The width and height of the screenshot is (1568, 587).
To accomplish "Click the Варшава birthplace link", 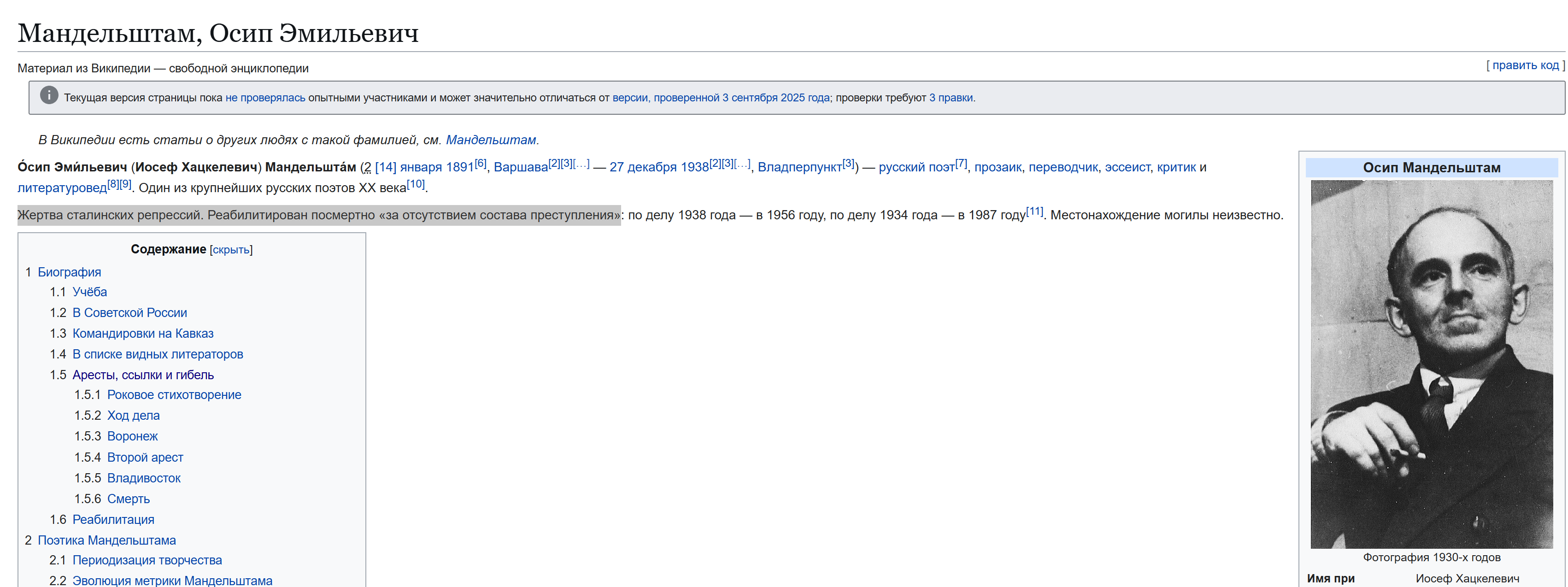I will pos(520,167).
